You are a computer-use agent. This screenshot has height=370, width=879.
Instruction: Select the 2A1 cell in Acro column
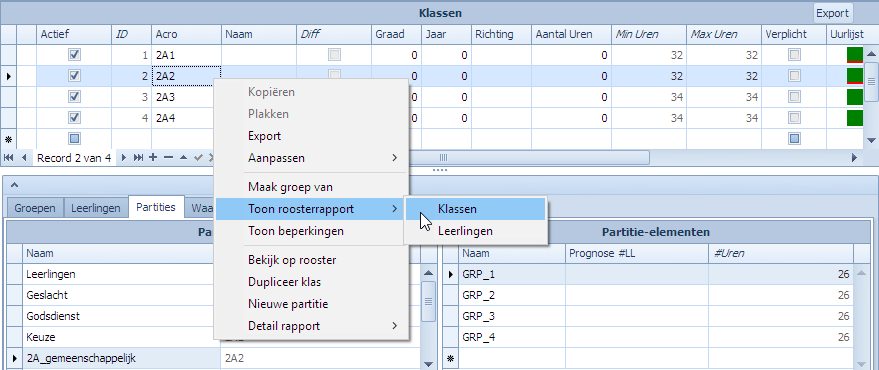point(186,55)
